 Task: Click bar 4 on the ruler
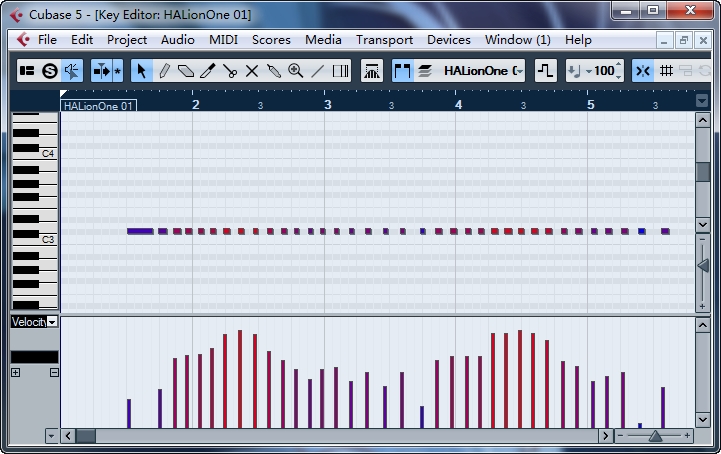[458, 104]
